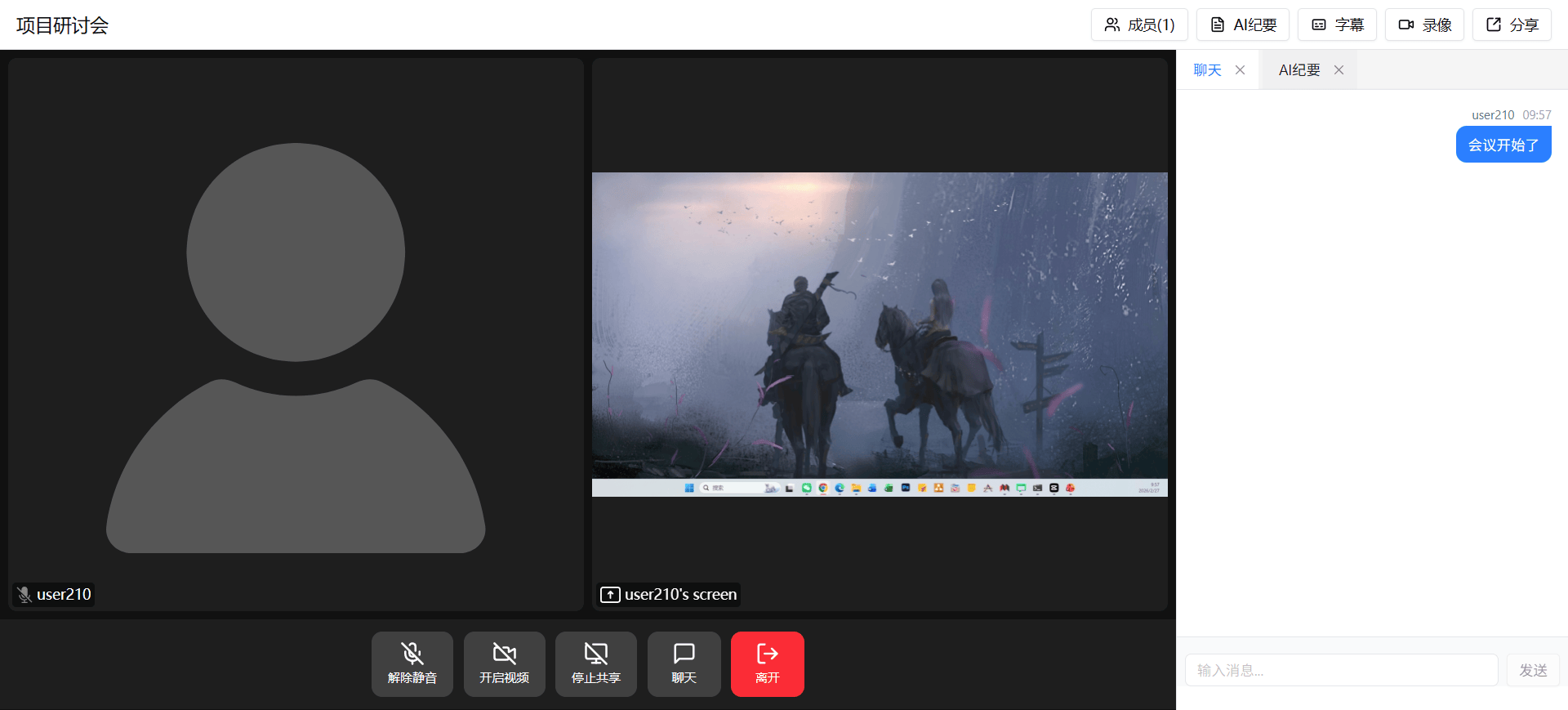This screenshot has height=710, width=1568.
Task: Turn on 字幕 captions
Action: (x=1337, y=25)
